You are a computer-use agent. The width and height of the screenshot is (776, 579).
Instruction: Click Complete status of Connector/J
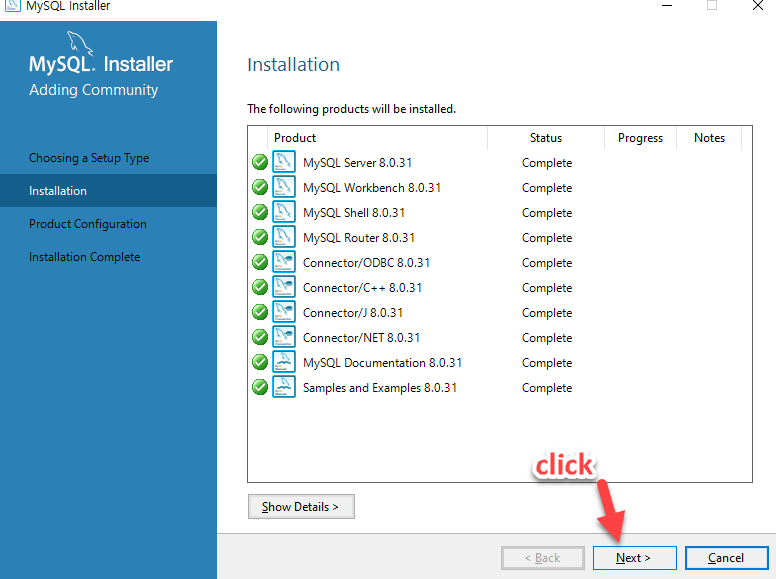547,313
